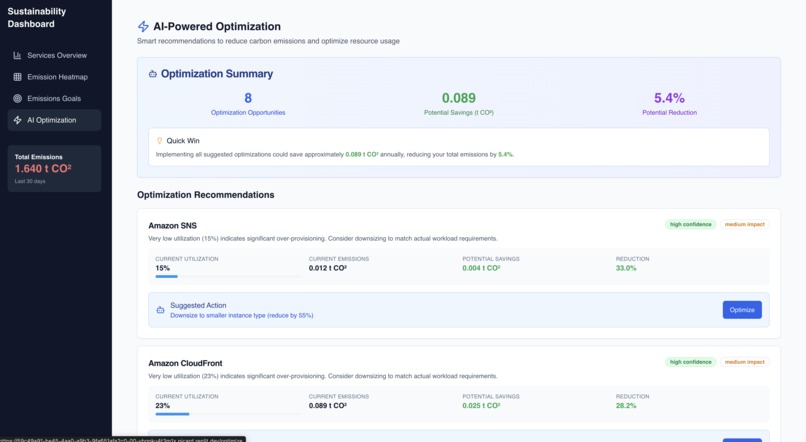
Task: Click the Total Emissions 1.640 t CO² card
Action: [54, 169]
